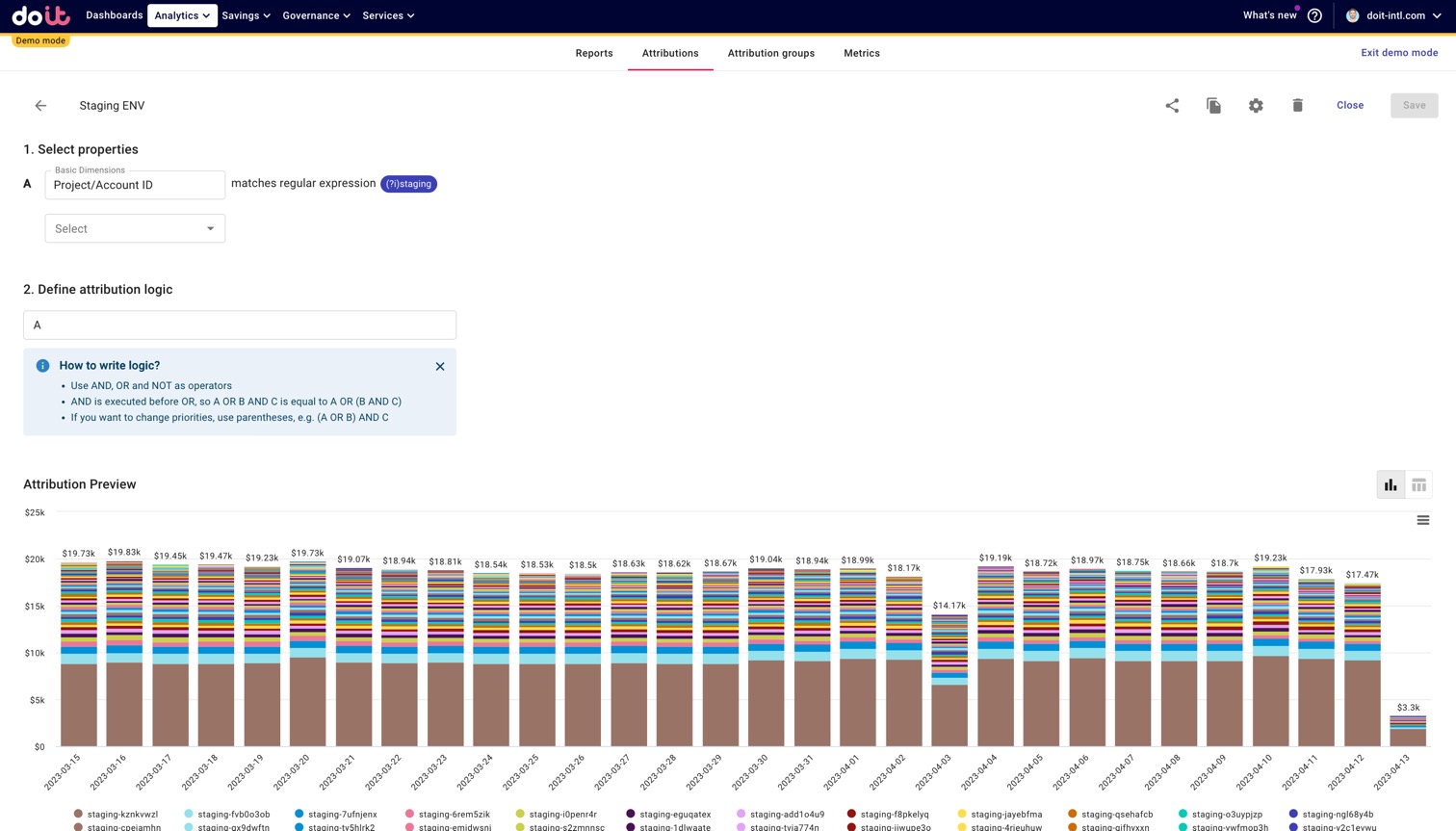Click the (?i)staging regex chip
1456x831 pixels.
pyautogui.click(x=408, y=184)
